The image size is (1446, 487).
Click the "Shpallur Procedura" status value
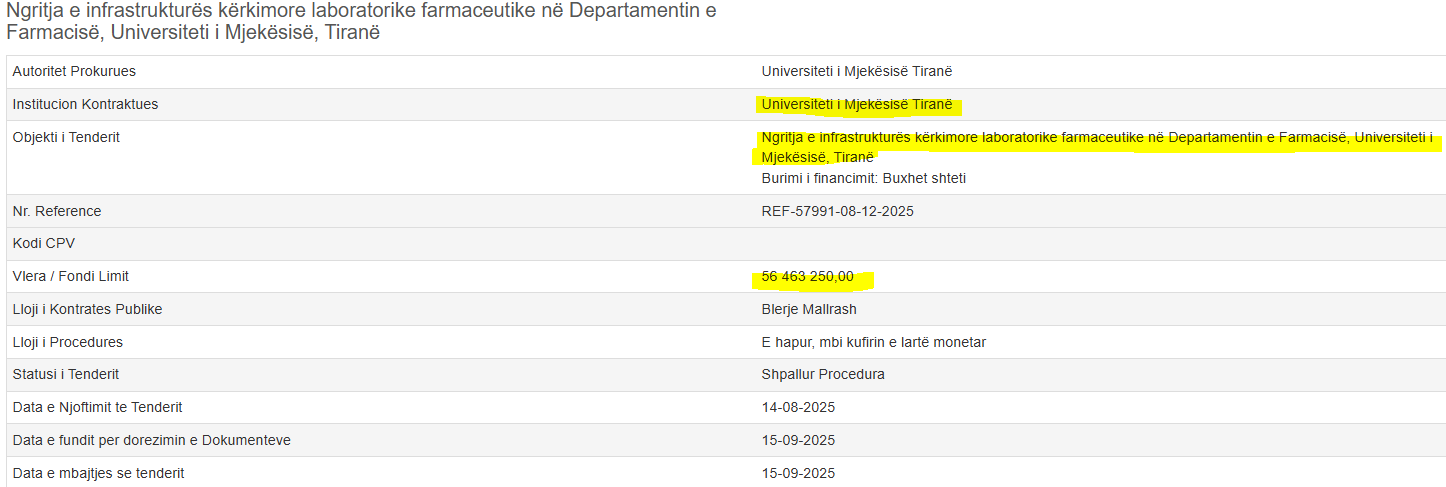[823, 374]
